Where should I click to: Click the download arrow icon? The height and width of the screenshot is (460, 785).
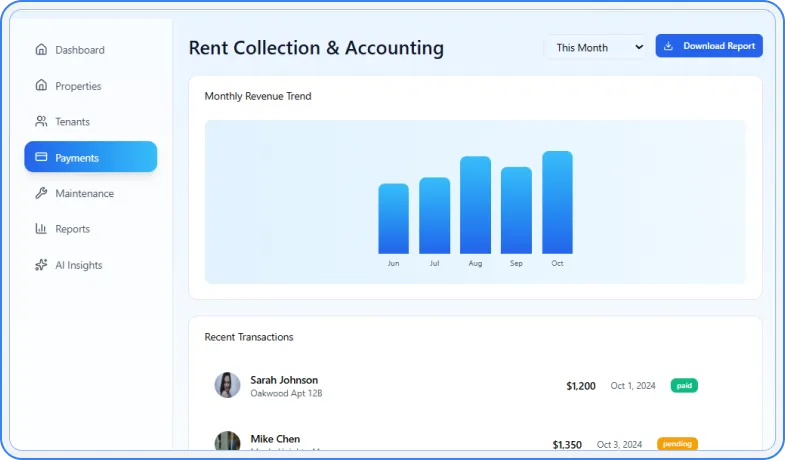pos(669,46)
